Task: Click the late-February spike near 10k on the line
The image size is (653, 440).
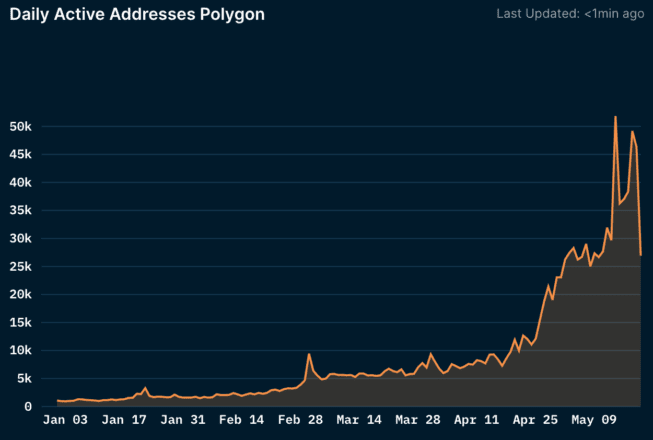Action: tap(309, 354)
